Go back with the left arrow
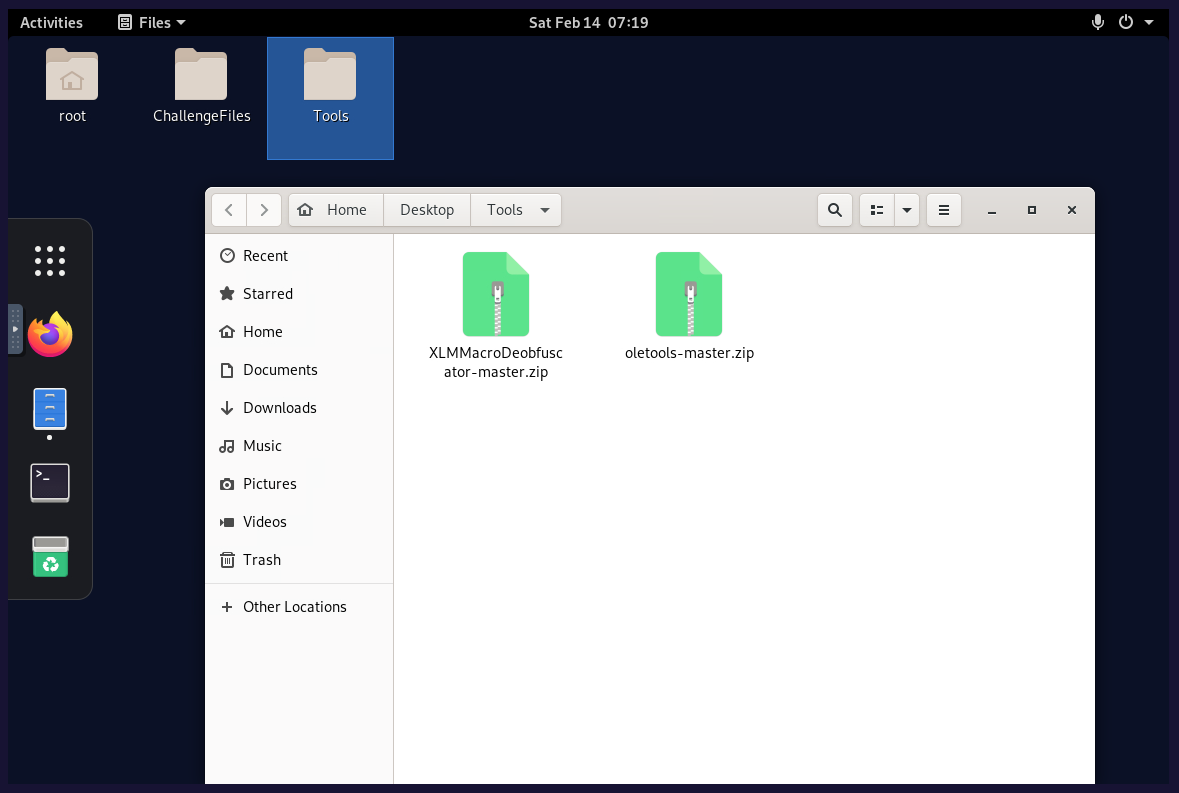This screenshot has width=1179, height=793. [x=229, y=210]
